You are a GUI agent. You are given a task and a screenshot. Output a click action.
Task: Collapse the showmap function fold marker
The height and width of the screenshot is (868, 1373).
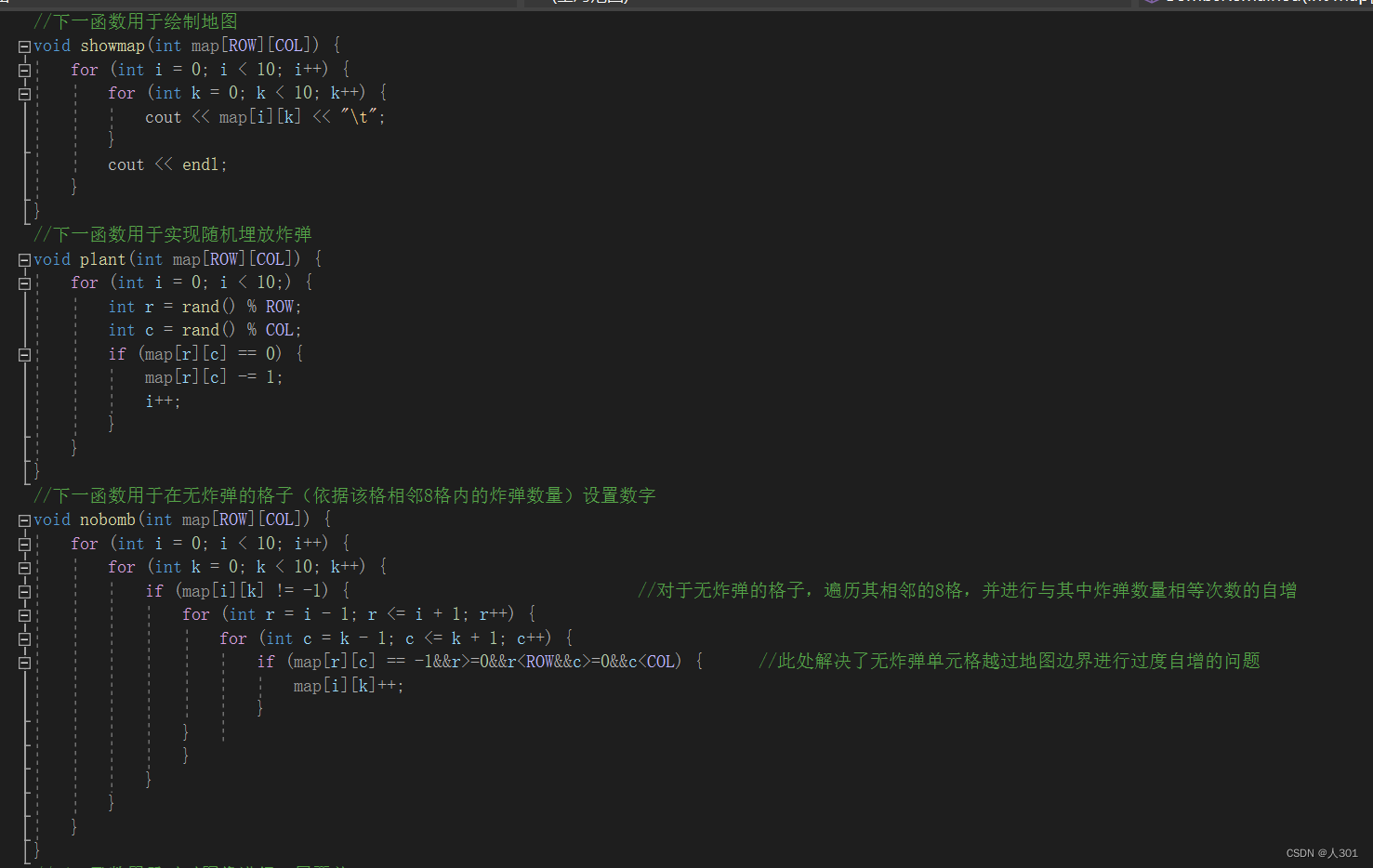pos(24,46)
